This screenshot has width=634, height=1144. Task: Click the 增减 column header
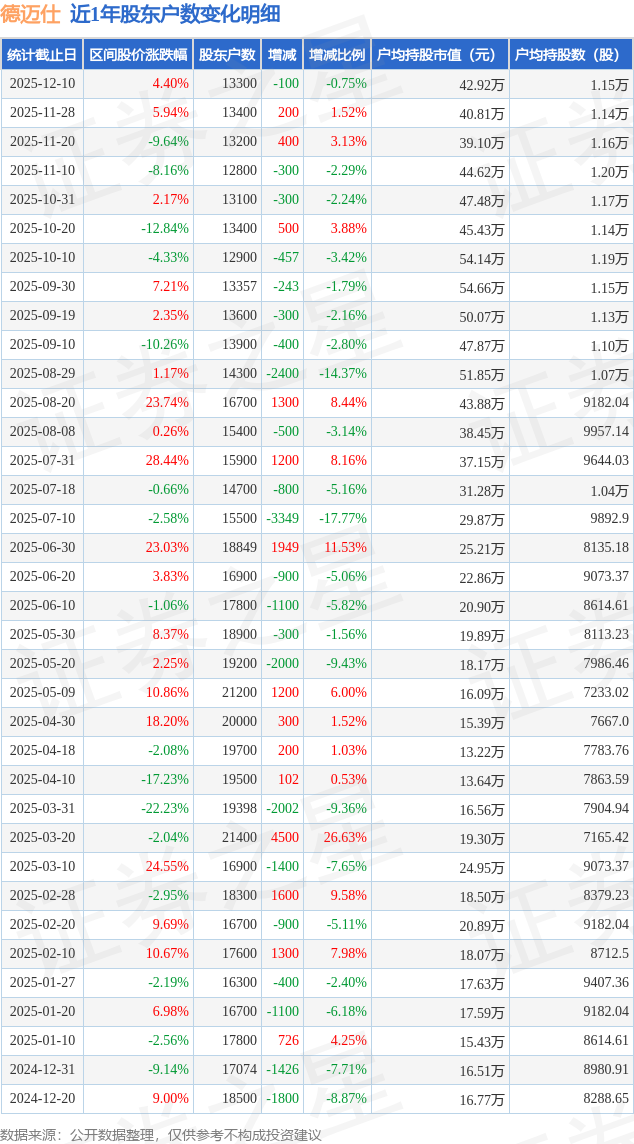pyautogui.click(x=282, y=55)
